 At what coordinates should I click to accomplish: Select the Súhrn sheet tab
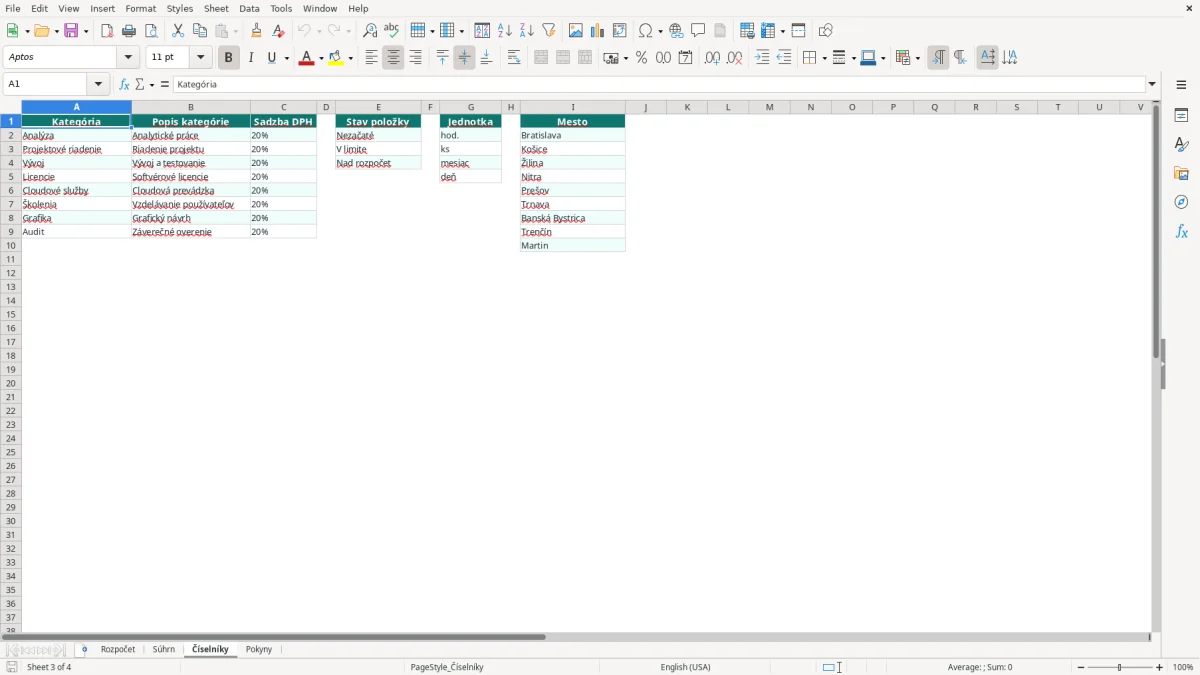[164, 649]
